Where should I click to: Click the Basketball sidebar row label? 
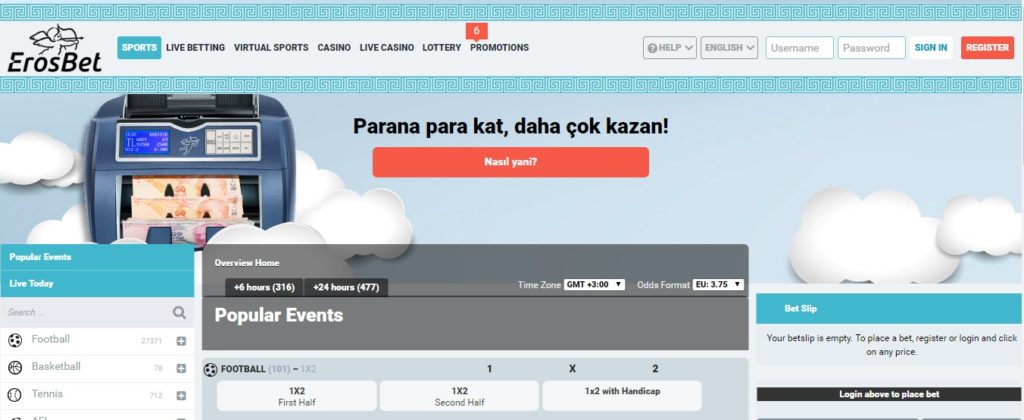(x=56, y=367)
